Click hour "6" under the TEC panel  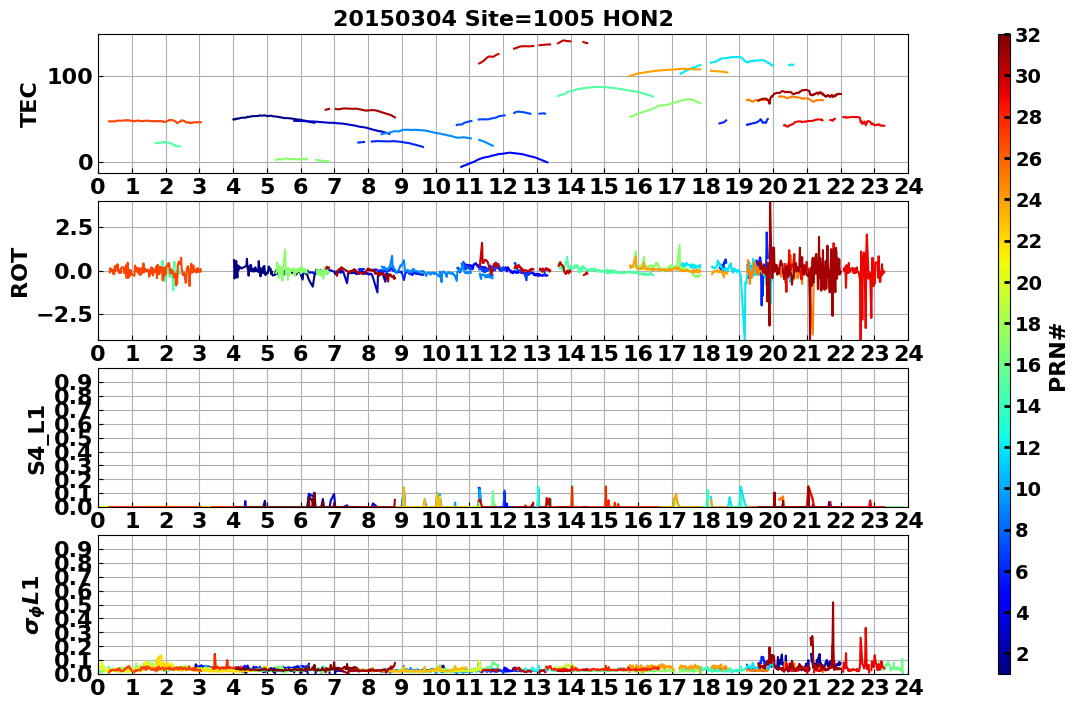[x=301, y=186]
